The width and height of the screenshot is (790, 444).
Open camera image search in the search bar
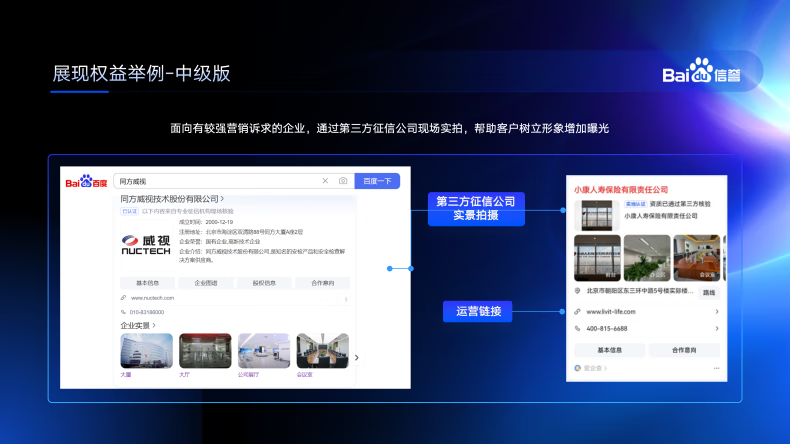click(342, 181)
